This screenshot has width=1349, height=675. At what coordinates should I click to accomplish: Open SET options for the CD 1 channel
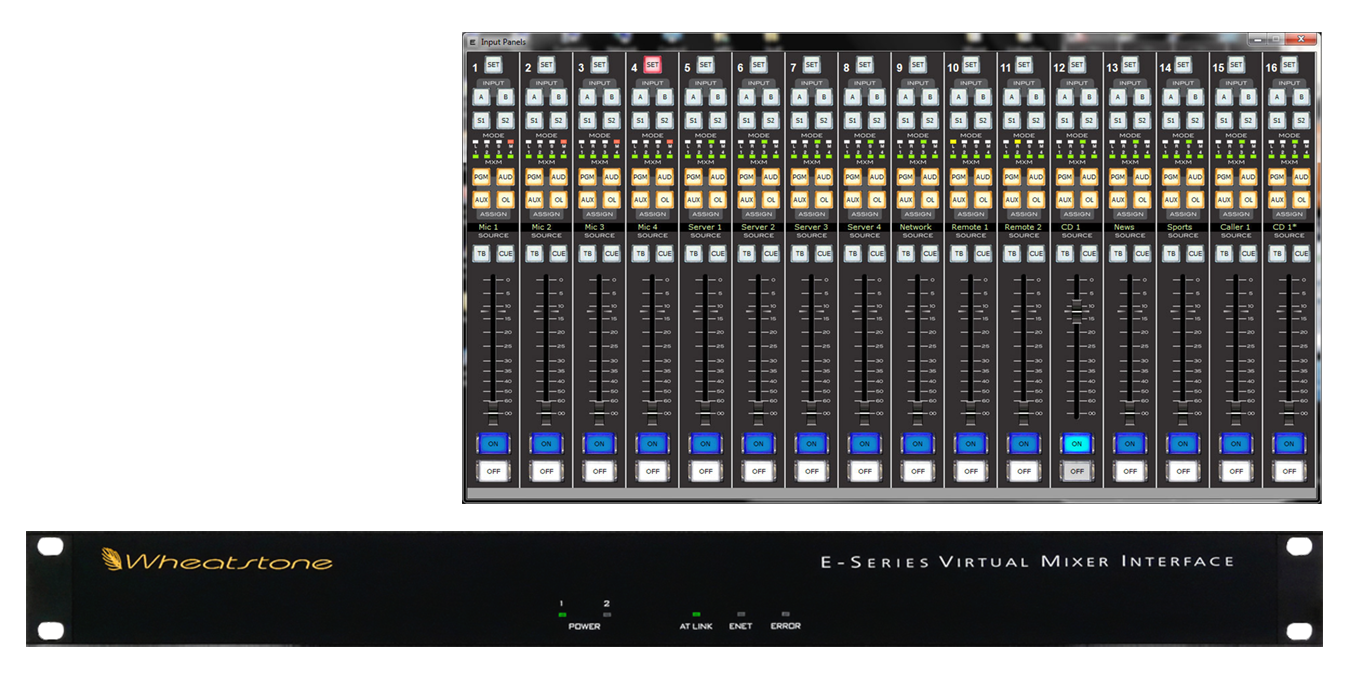tap(1077, 62)
